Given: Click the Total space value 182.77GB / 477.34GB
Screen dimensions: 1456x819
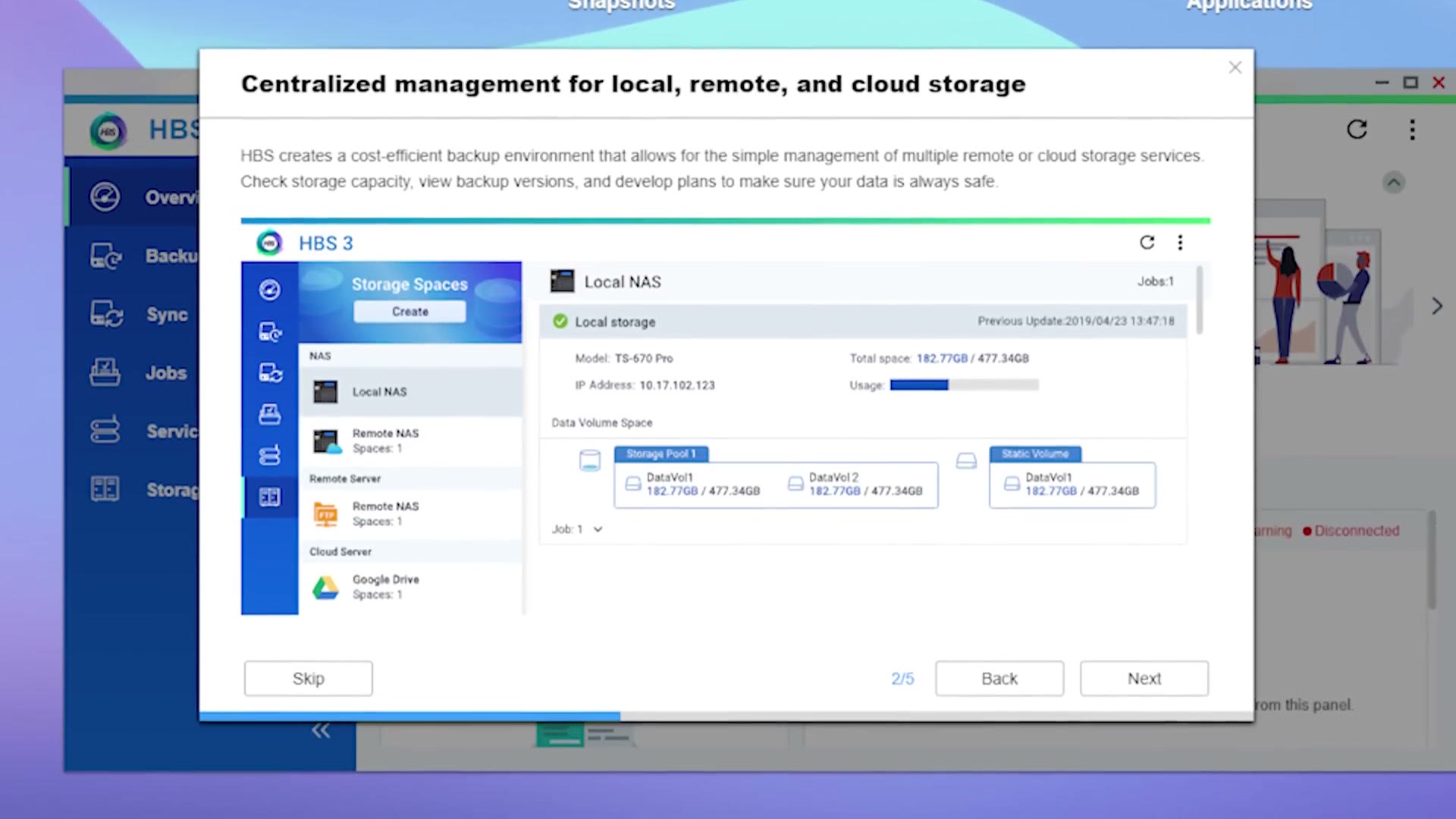Looking at the screenshot, I should pyautogui.click(x=972, y=359).
